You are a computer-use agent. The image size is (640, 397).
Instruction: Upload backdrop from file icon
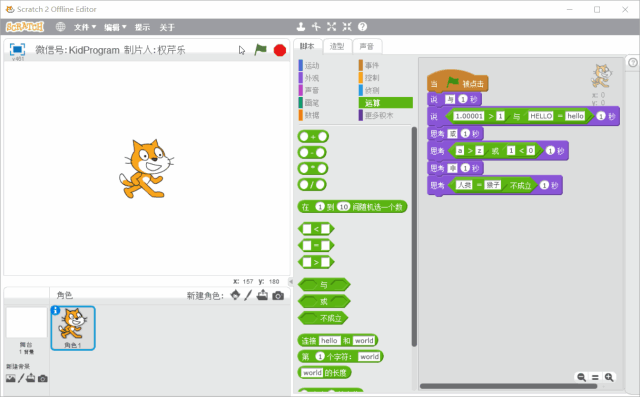click(x=31, y=378)
